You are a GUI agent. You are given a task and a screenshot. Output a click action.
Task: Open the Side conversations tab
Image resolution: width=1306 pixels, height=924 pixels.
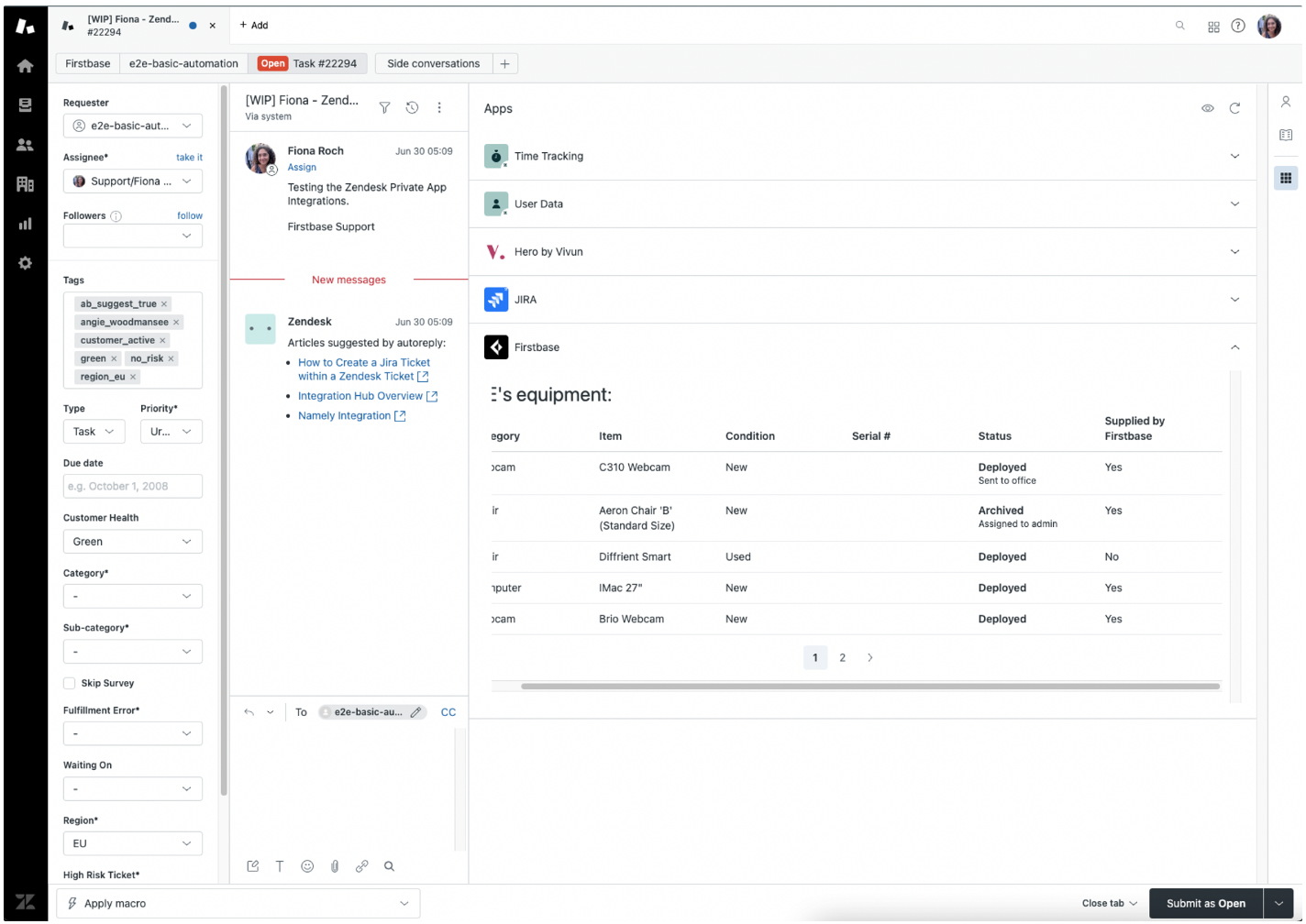click(x=433, y=63)
